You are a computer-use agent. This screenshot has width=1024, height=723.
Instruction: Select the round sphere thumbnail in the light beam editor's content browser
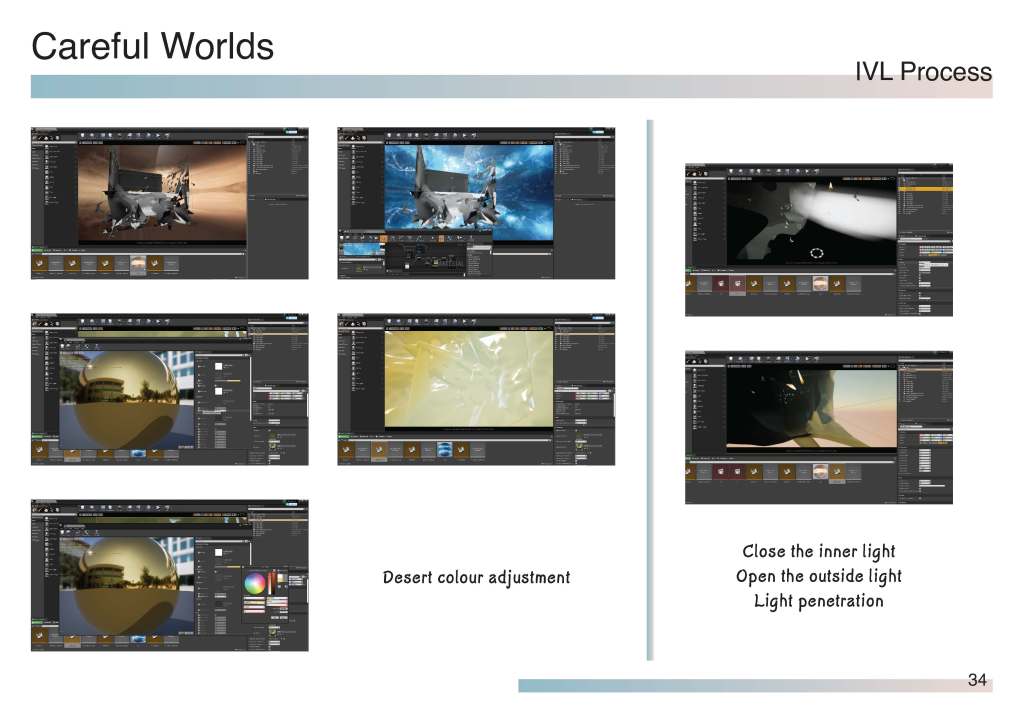click(819, 284)
